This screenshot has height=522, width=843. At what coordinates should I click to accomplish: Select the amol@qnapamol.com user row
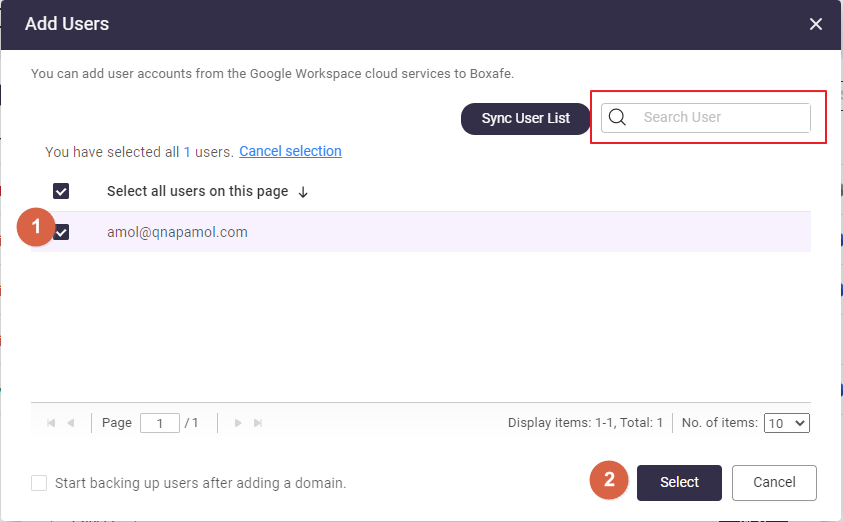click(x=400, y=232)
